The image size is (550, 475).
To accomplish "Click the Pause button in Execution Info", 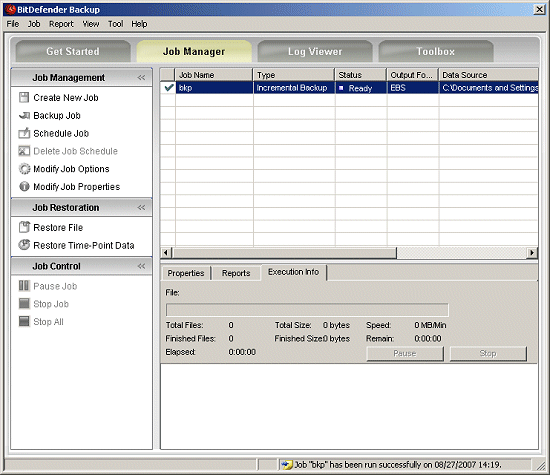I will click(x=405, y=353).
